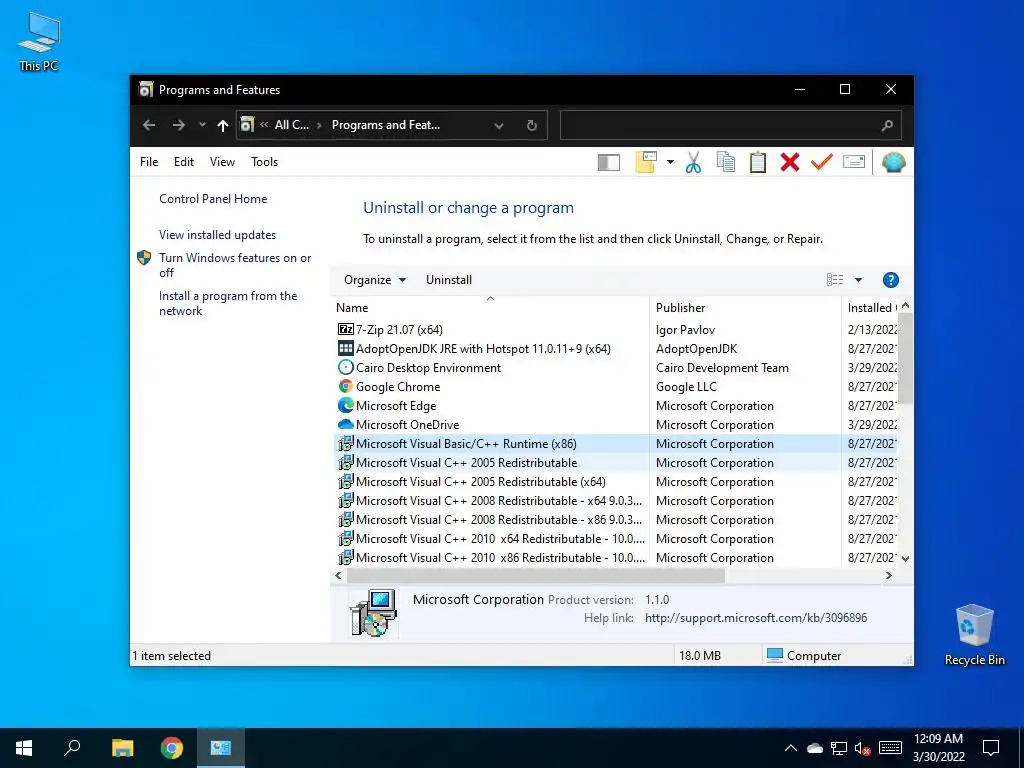Viewport: 1024px width, 768px height.
Task: Click the Uninstall button
Action: coord(449,280)
